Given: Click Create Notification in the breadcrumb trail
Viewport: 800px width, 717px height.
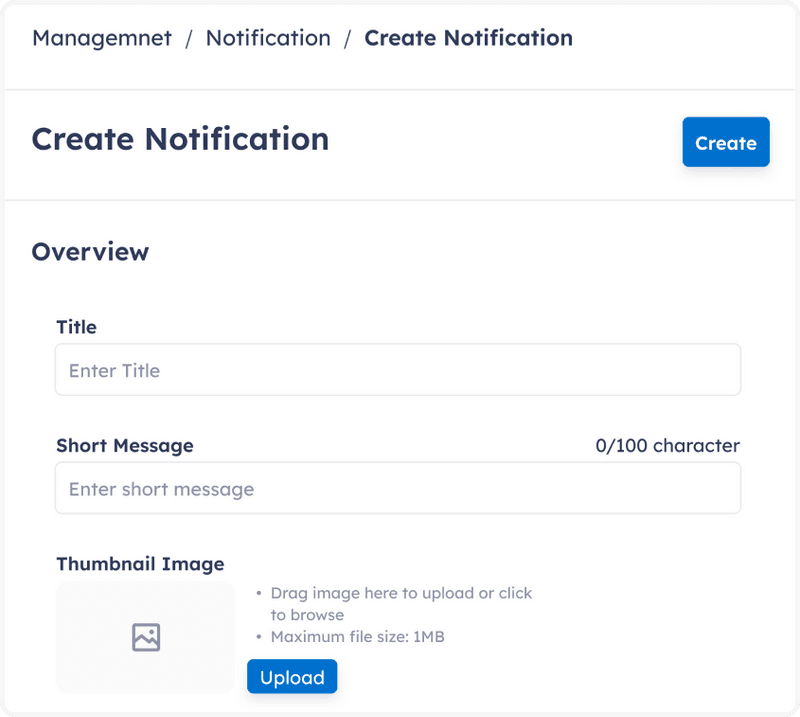Looking at the screenshot, I should (468, 39).
